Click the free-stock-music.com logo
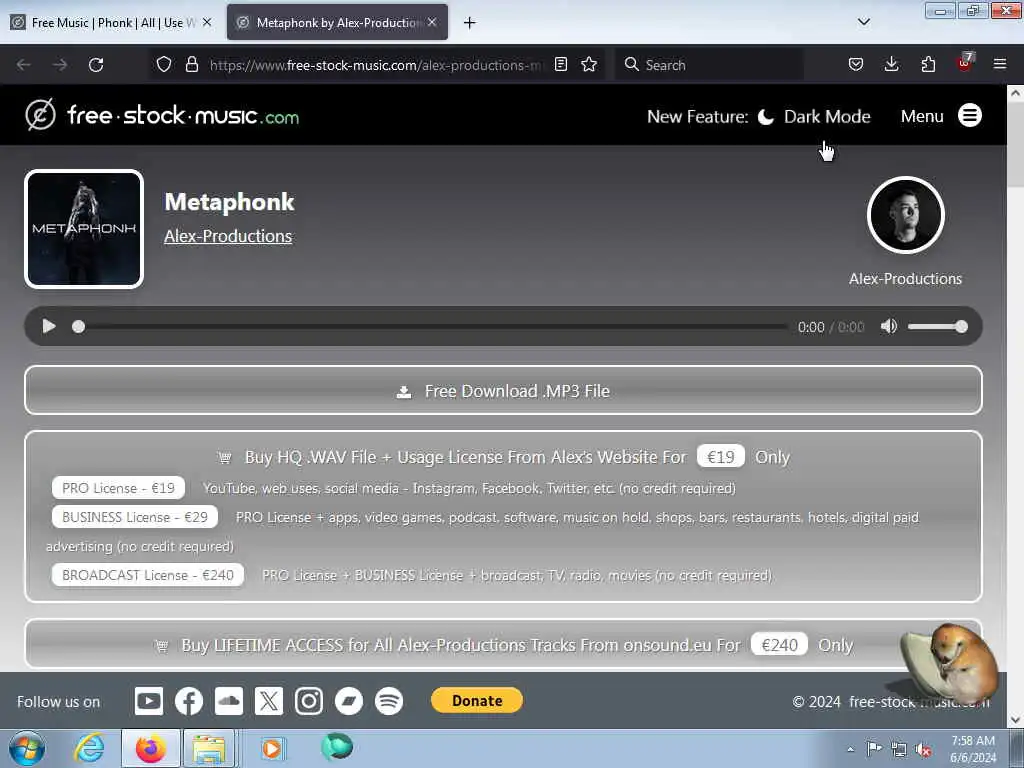 point(162,116)
